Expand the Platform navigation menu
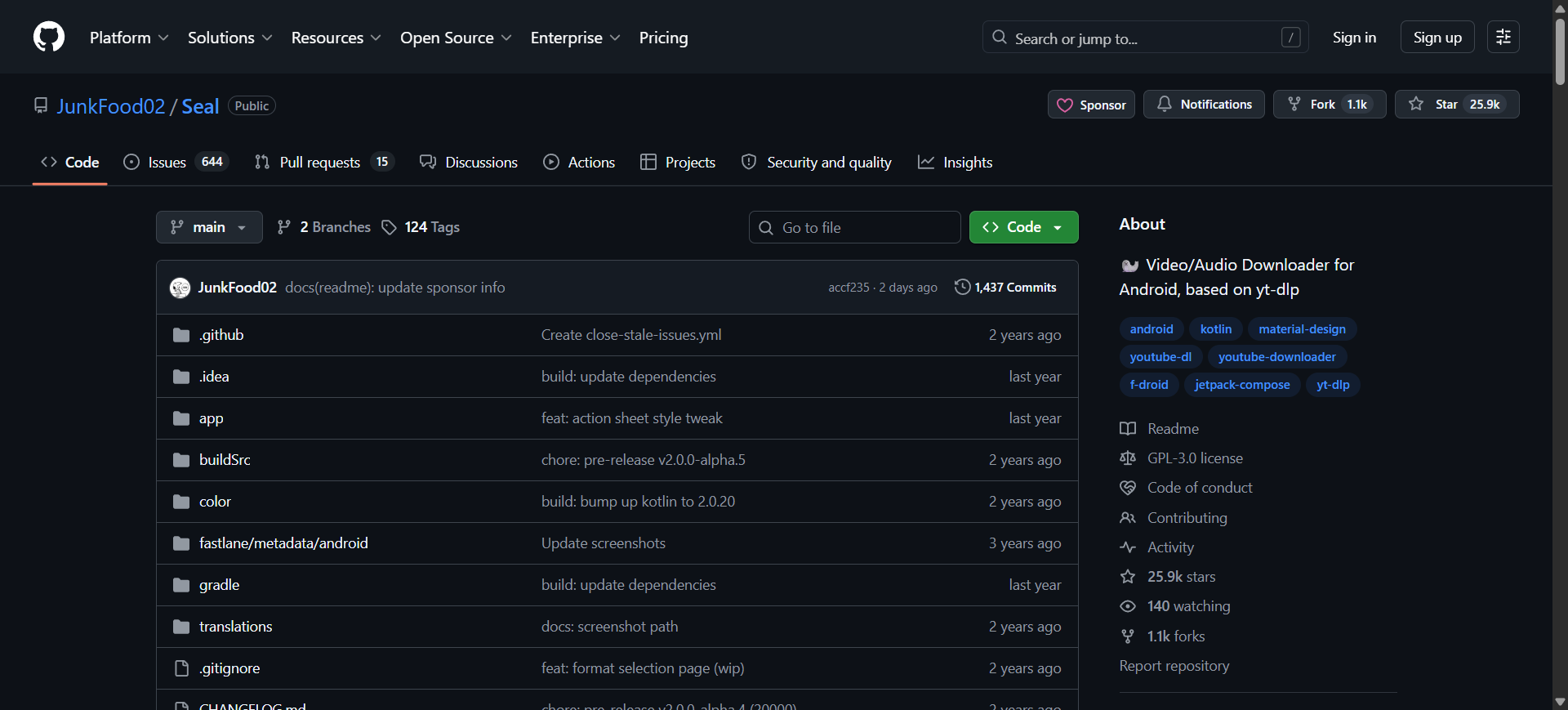Viewport: 1568px width, 710px height. [129, 38]
